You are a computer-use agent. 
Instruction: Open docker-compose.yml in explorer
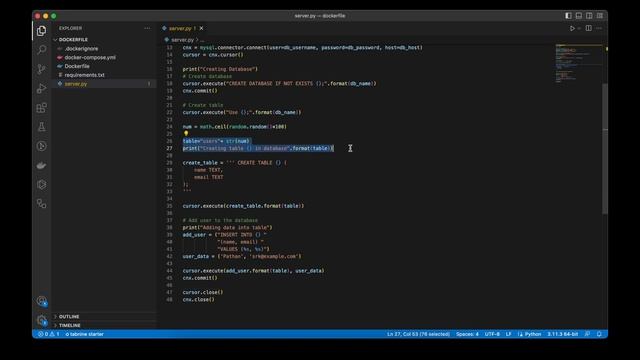pyautogui.click(x=90, y=58)
